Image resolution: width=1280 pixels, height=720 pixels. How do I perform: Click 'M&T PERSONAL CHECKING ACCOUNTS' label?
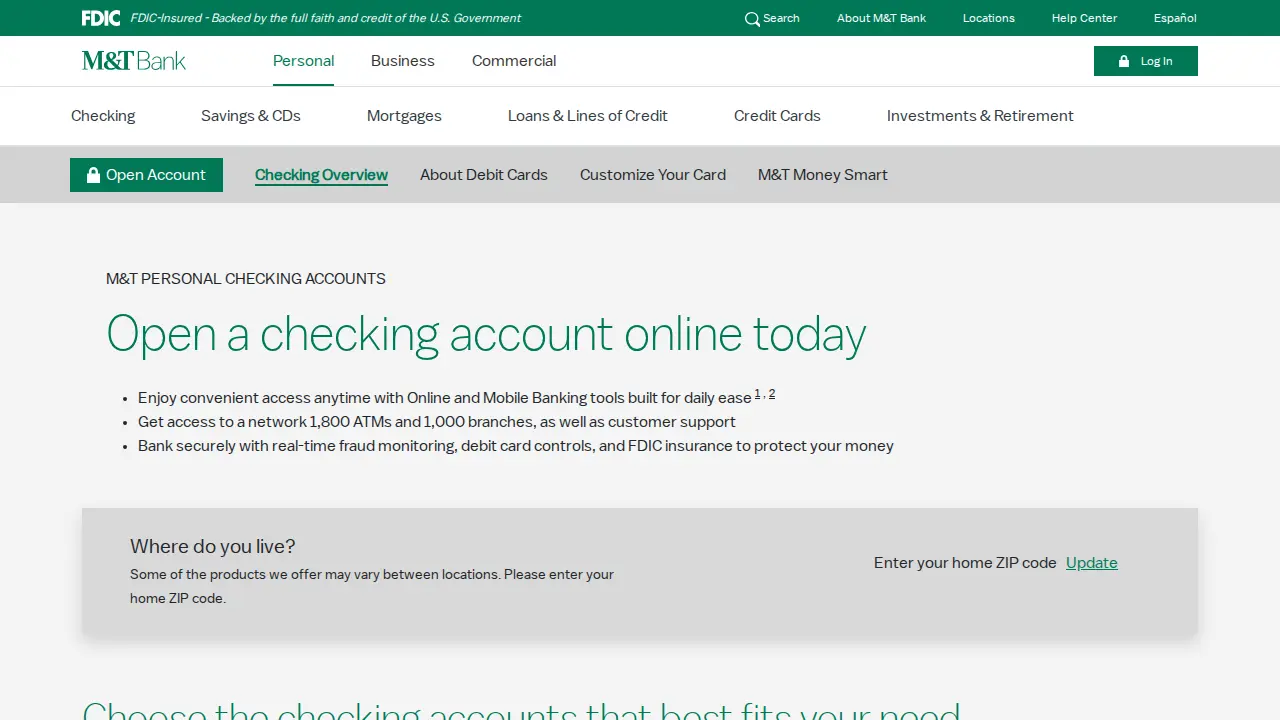pyautogui.click(x=246, y=279)
